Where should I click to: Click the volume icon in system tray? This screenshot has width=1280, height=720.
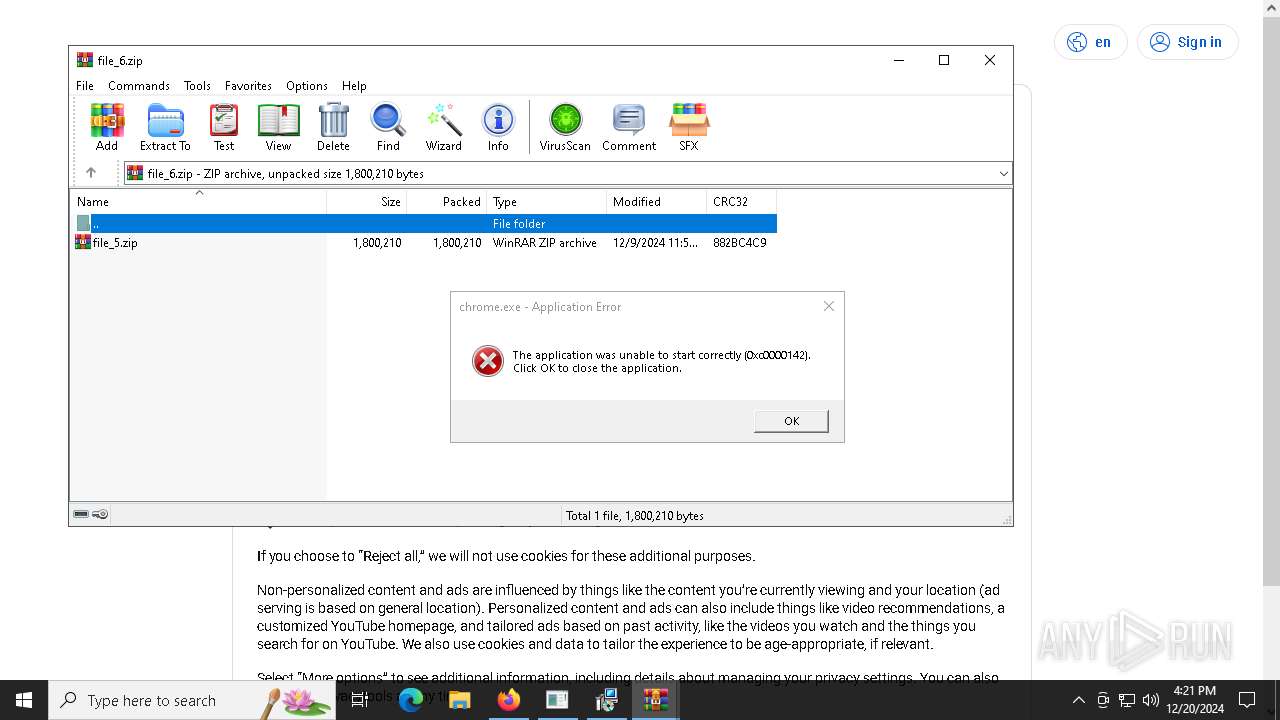(x=1151, y=700)
